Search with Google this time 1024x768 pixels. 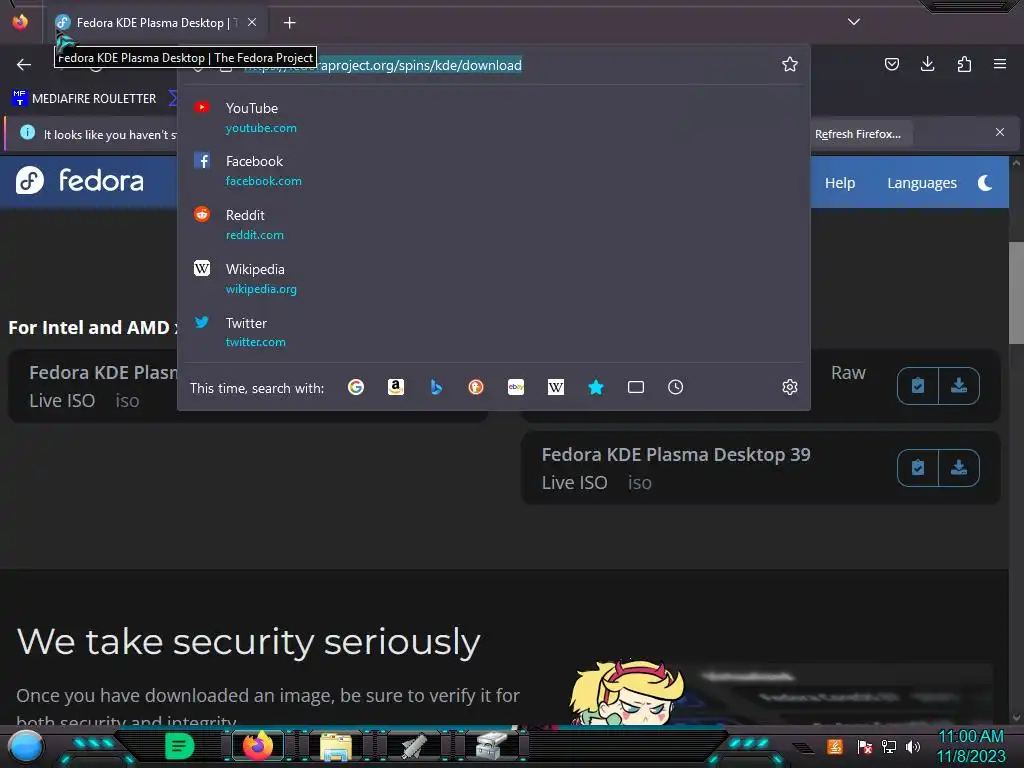356,387
